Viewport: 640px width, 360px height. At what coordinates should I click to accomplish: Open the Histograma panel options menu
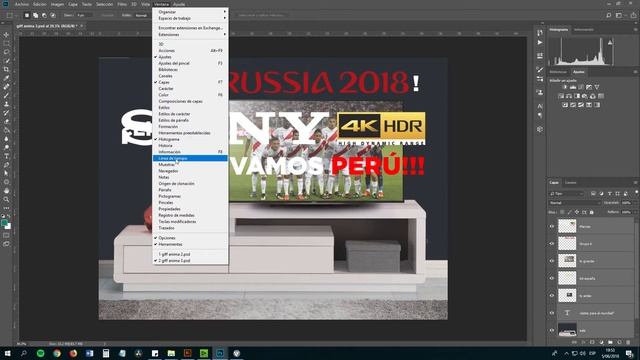(635, 30)
